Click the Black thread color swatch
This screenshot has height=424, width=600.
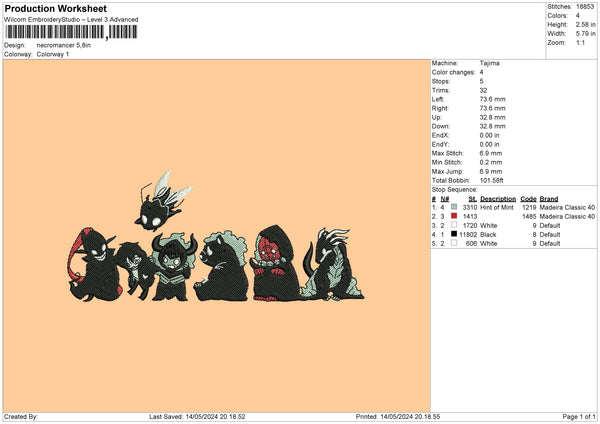click(454, 234)
